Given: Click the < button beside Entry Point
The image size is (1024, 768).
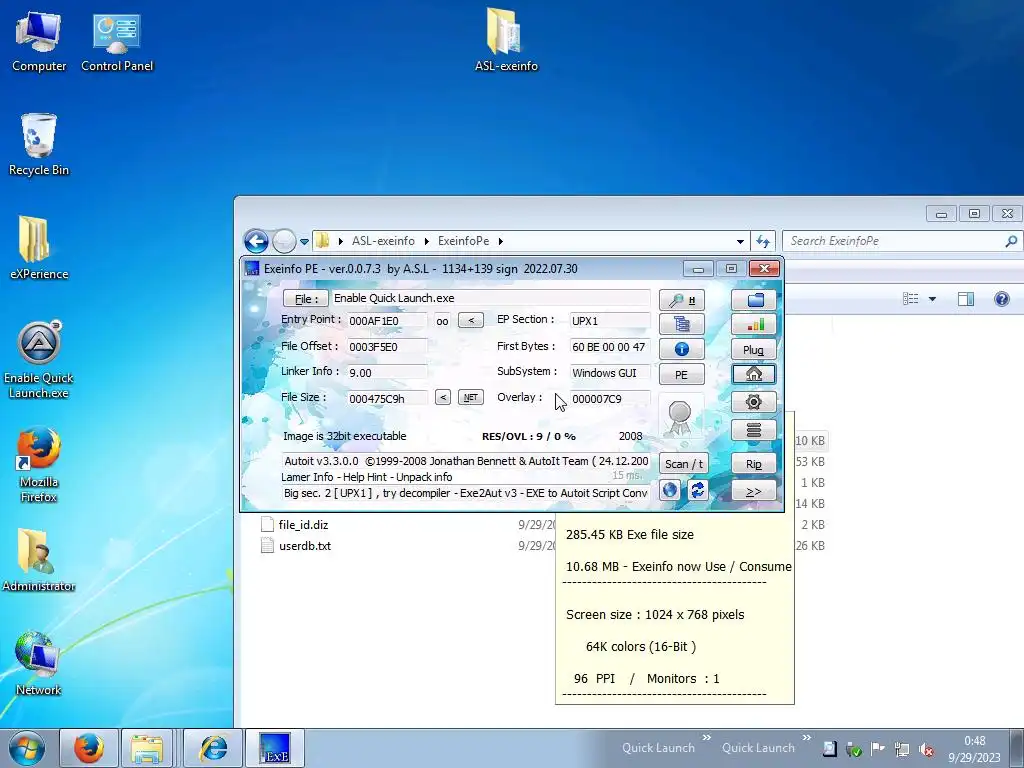Looking at the screenshot, I should point(471,320).
